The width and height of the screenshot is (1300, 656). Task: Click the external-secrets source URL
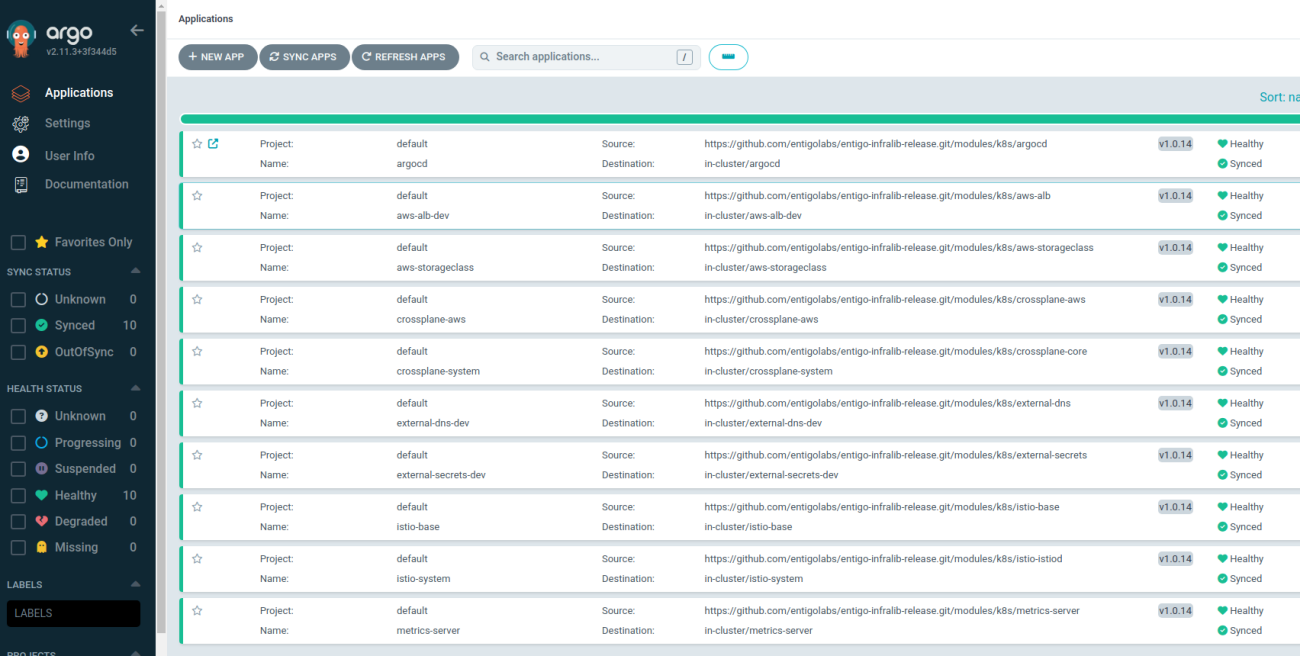click(x=895, y=455)
